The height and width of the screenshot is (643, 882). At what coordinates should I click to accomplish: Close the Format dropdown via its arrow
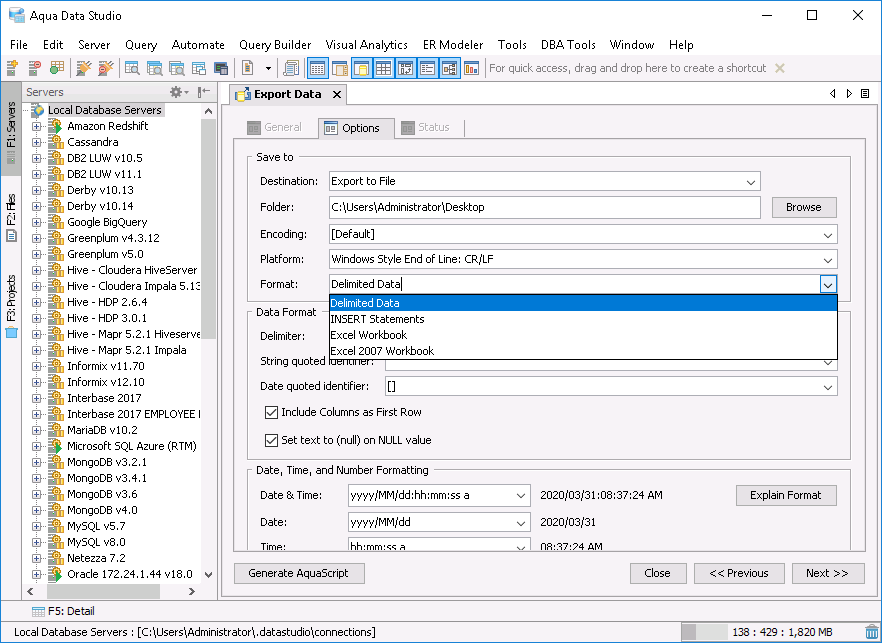pyautogui.click(x=827, y=285)
